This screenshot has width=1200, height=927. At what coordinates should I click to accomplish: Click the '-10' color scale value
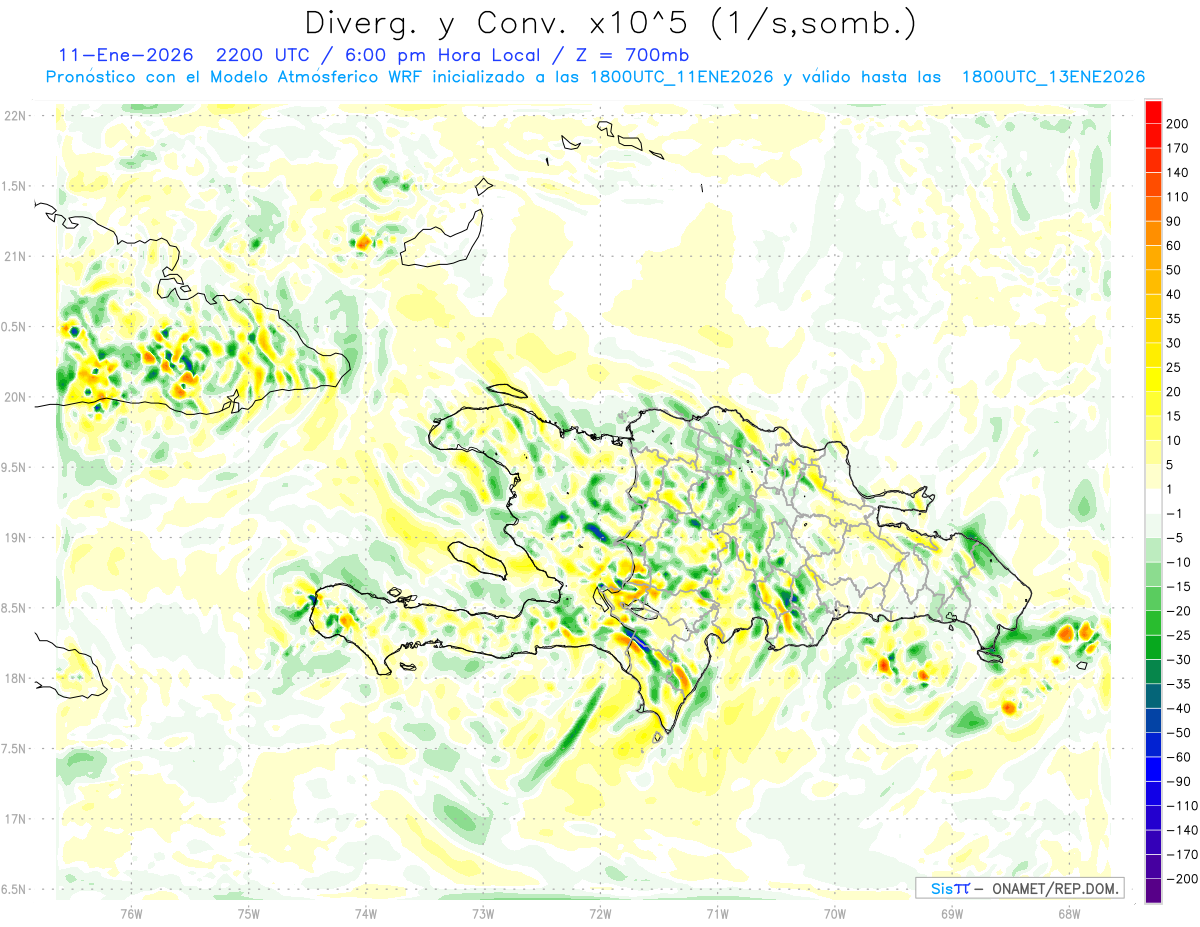[1178, 563]
